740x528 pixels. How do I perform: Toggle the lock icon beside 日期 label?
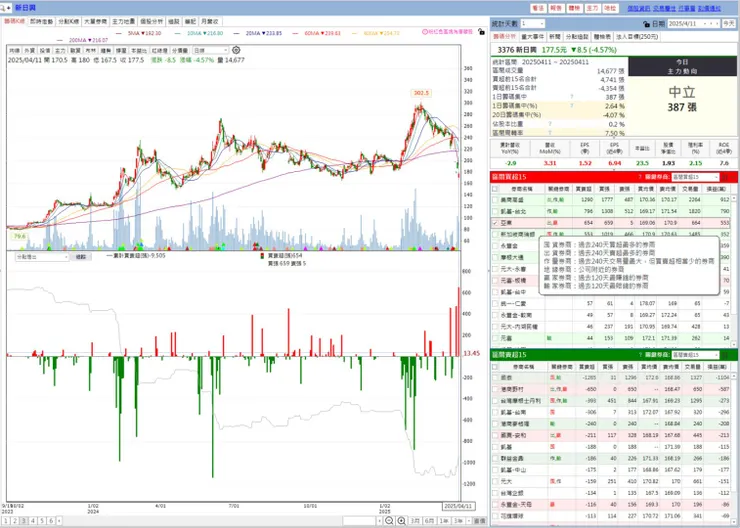click(x=647, y=24)
